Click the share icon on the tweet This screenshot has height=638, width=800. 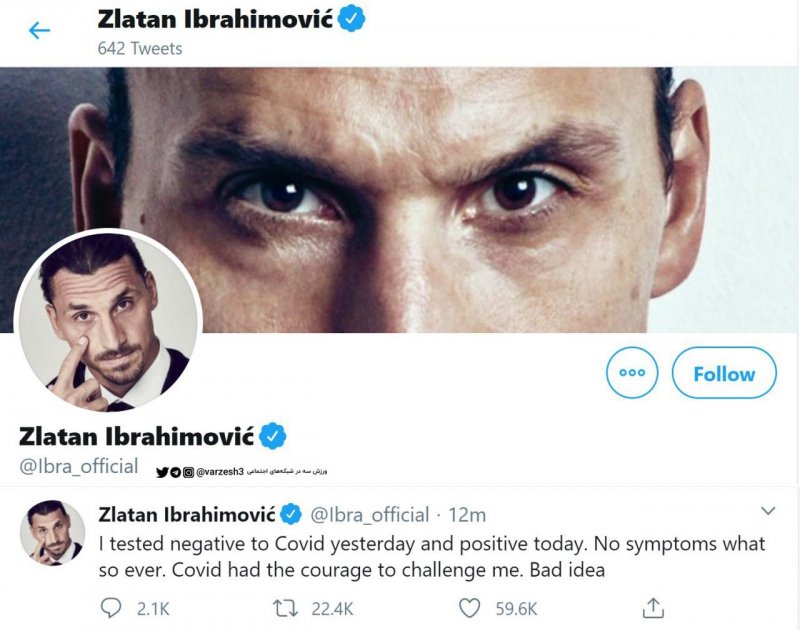652,607
